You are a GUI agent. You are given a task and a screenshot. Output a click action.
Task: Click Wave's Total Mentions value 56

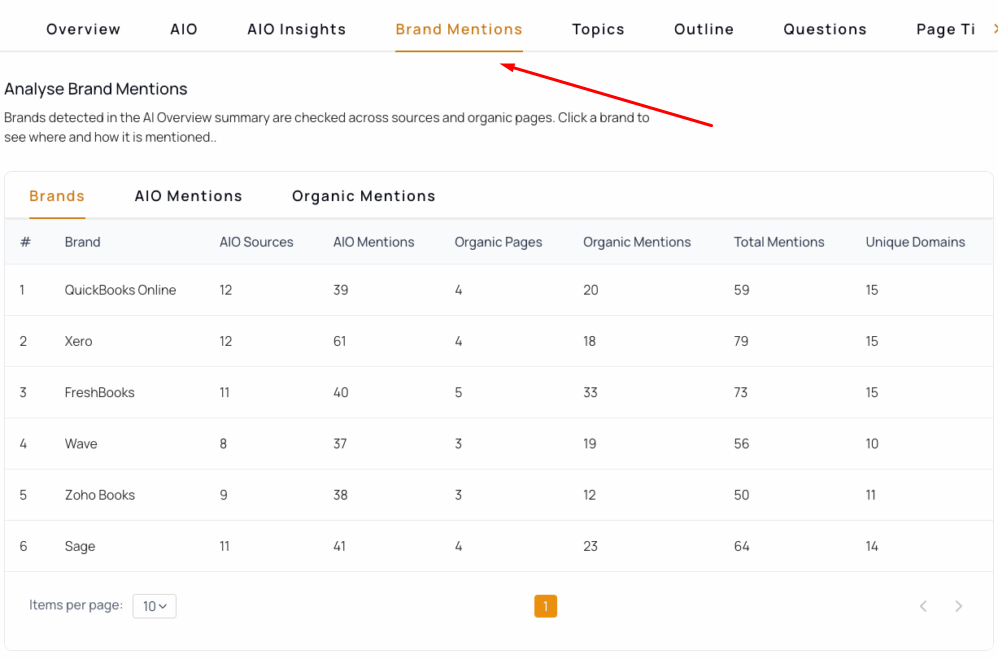click(x=741, y=444)
